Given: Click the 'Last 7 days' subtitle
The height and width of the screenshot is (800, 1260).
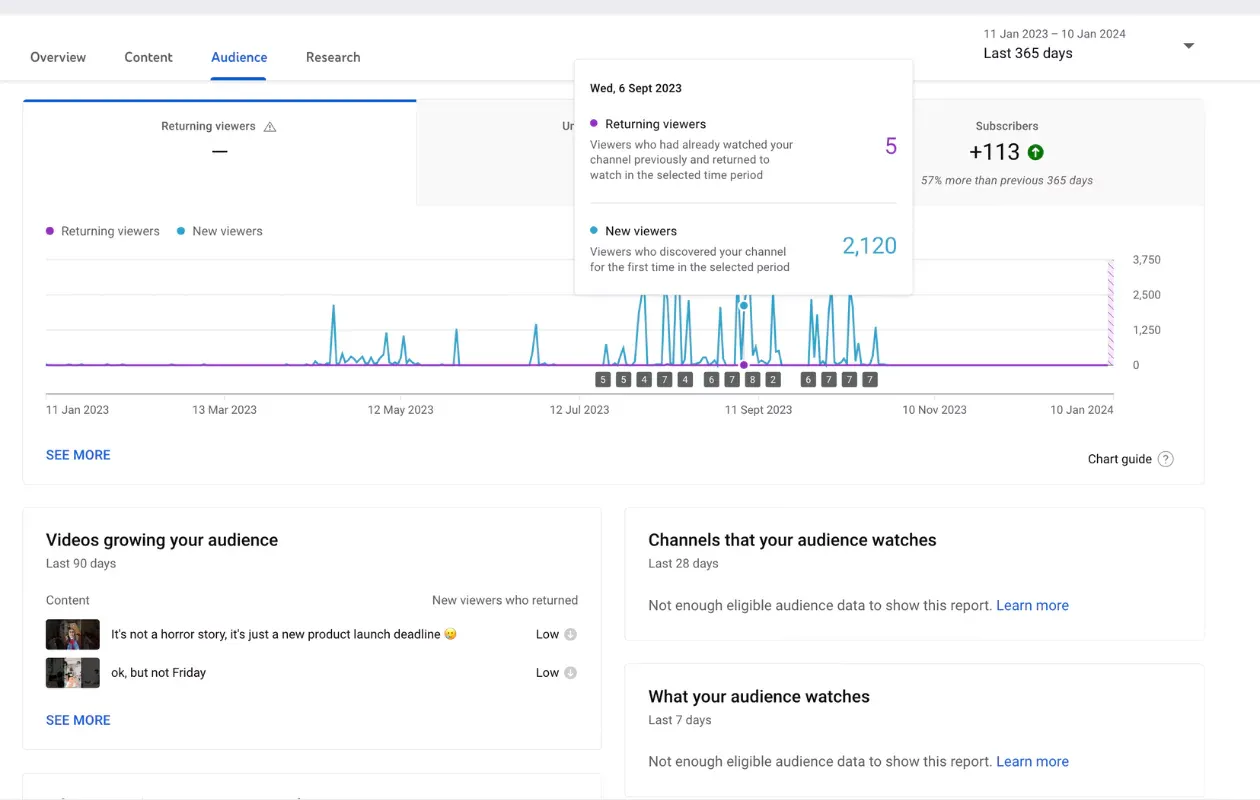Looking at the screenshot, I should (x=680, y=720).
